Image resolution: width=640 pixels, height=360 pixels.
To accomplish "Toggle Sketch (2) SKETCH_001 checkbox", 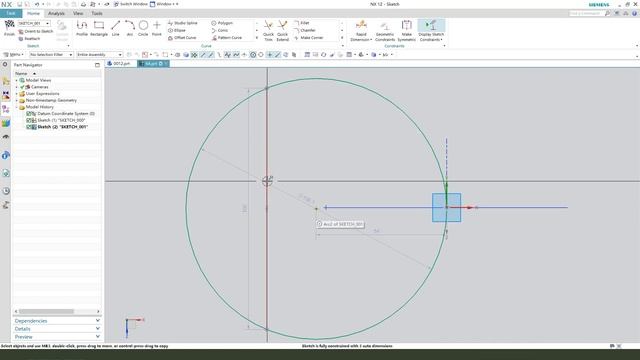I will (x=29, y=127).
